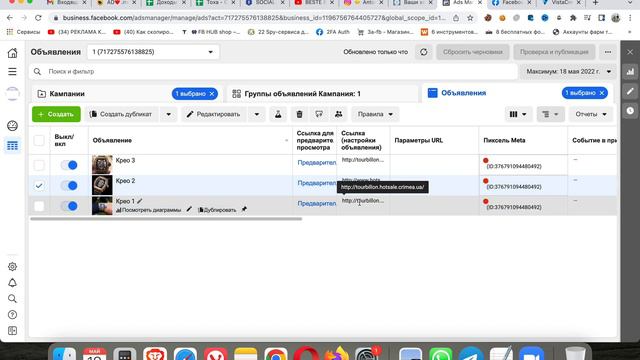The height and width of the screenshot is (360, 640).
Task: Open the notifications bell icon
Action: pyautogui.click(x=12, y=282)
